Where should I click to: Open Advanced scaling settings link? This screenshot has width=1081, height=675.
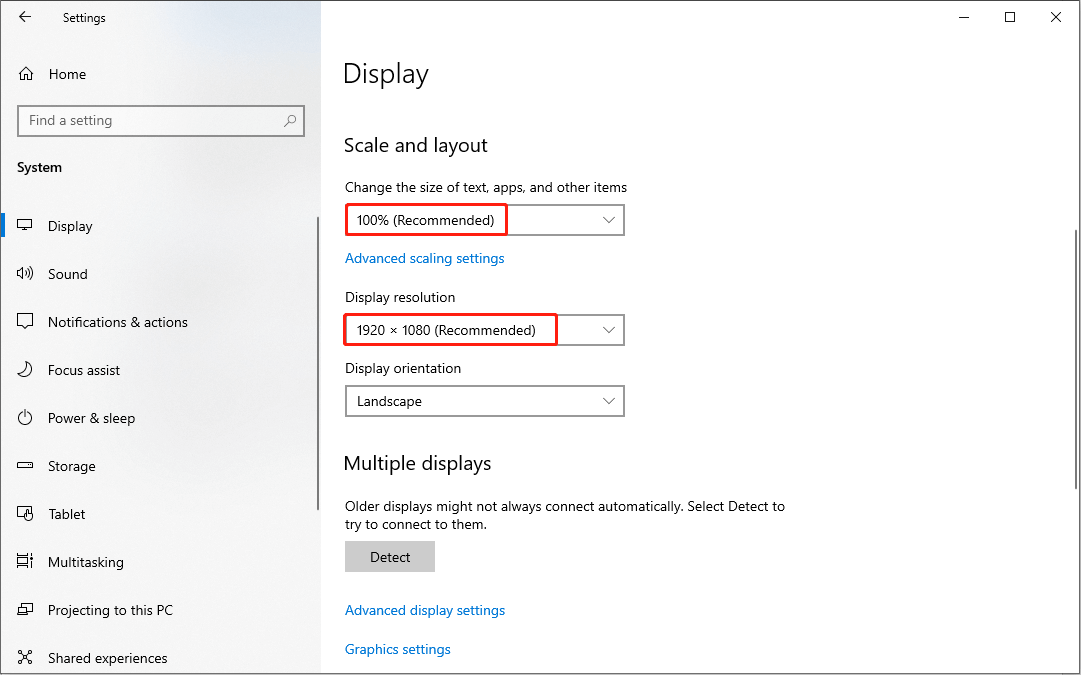424,258
